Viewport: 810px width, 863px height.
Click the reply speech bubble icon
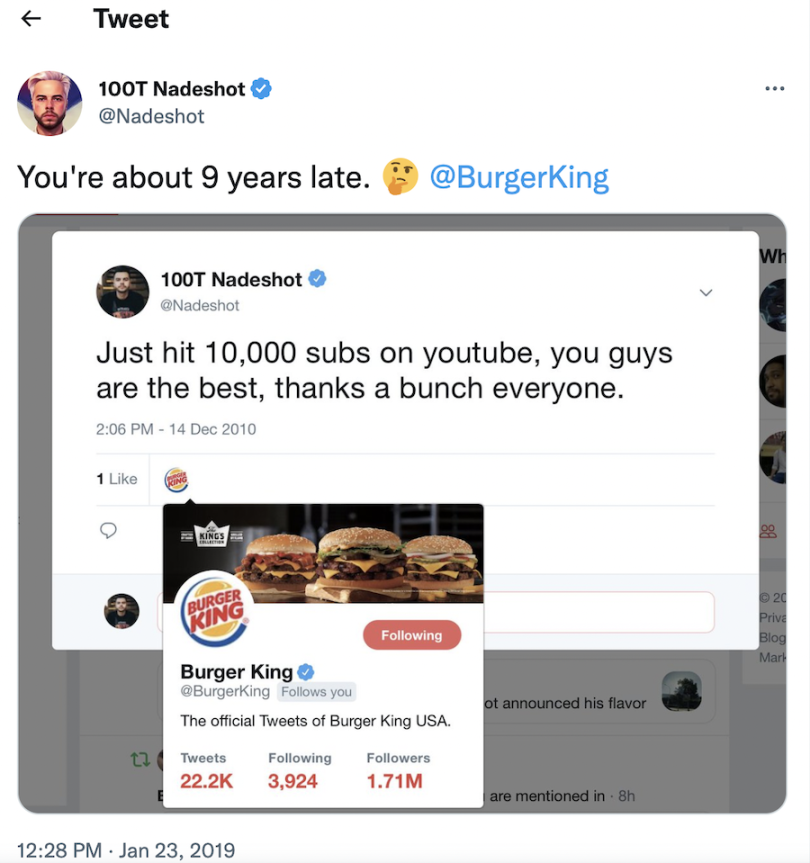pyautogui.click(x=108, y=530)
